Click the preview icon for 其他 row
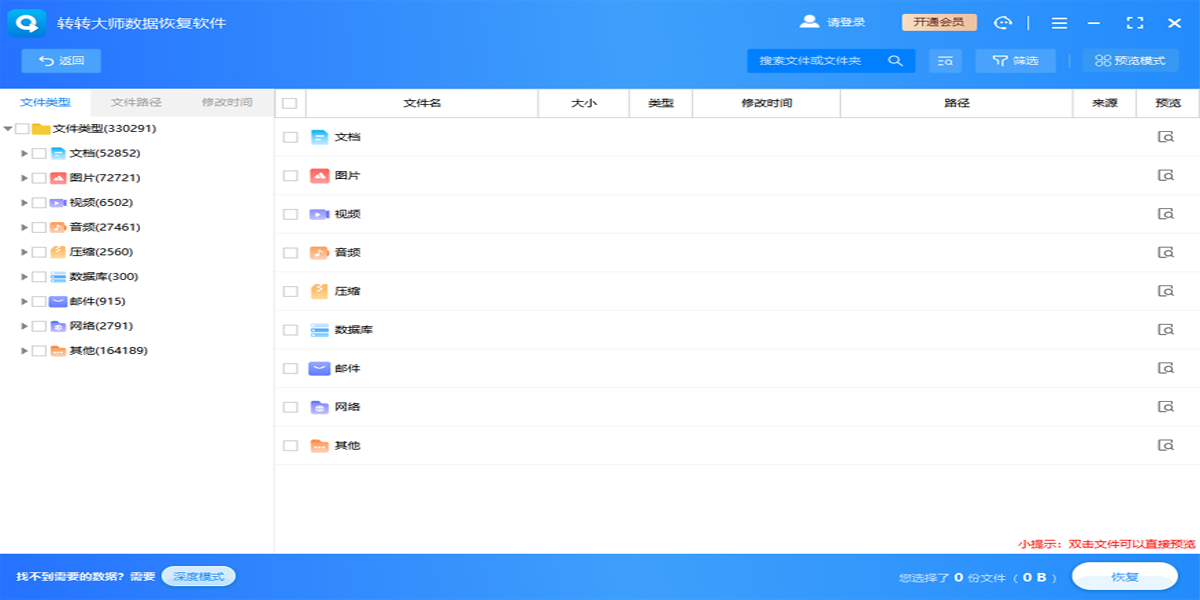This screenshot has width=1200, height=600. tap(1165, 445)
